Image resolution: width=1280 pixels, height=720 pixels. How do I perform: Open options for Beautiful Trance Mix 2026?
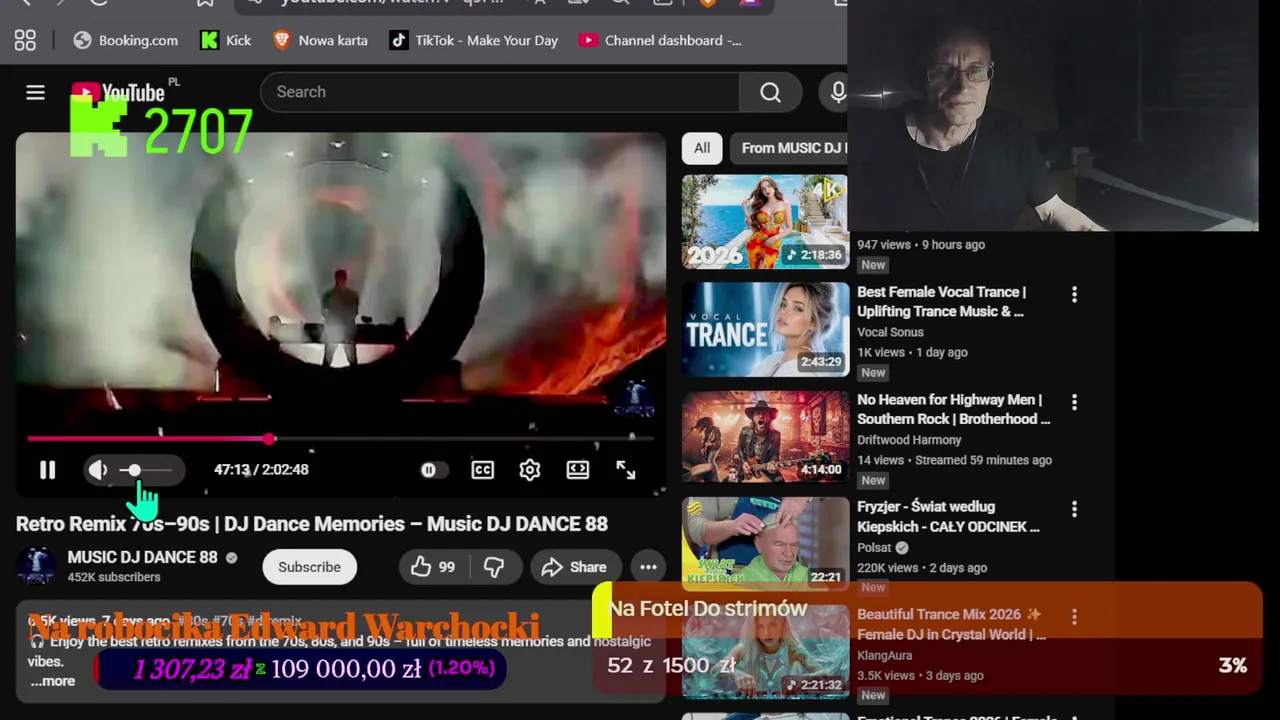pos(1075,617)
